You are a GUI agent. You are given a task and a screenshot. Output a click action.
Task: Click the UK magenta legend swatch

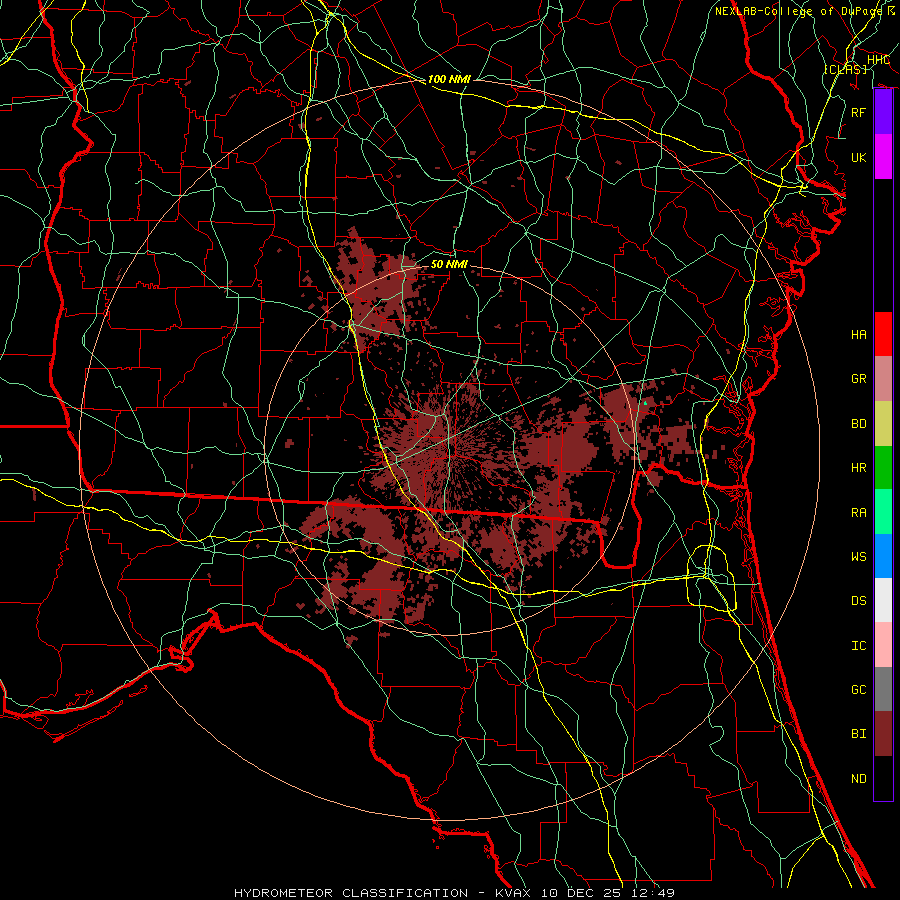883,157
